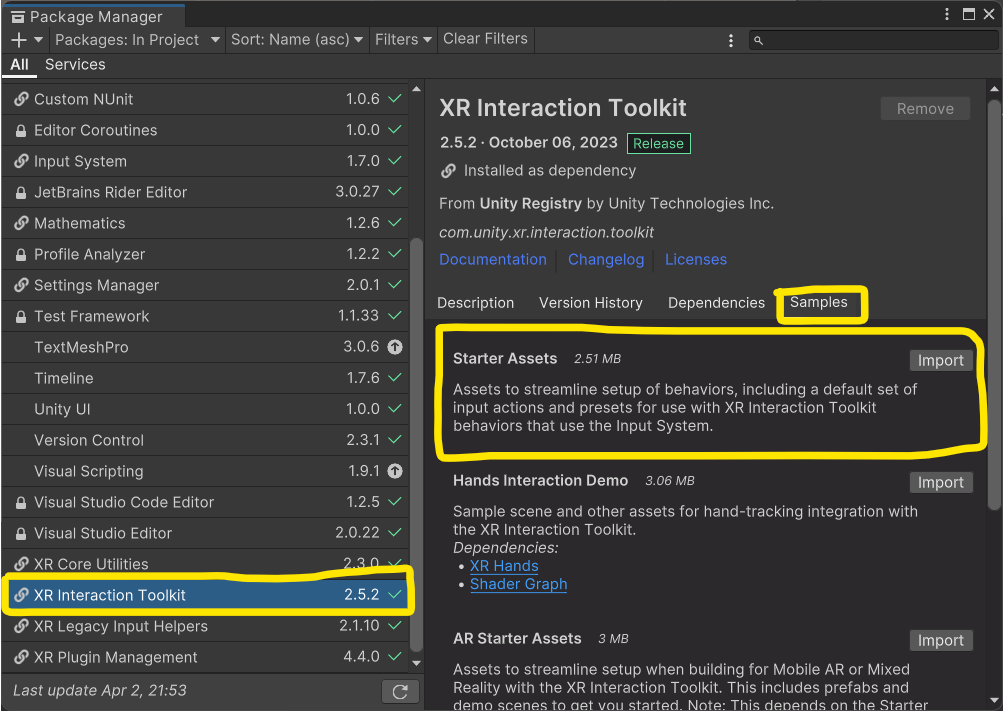1003x711 pixels.
Task: Select the Timeline package
Action: (x=205, y=378)
